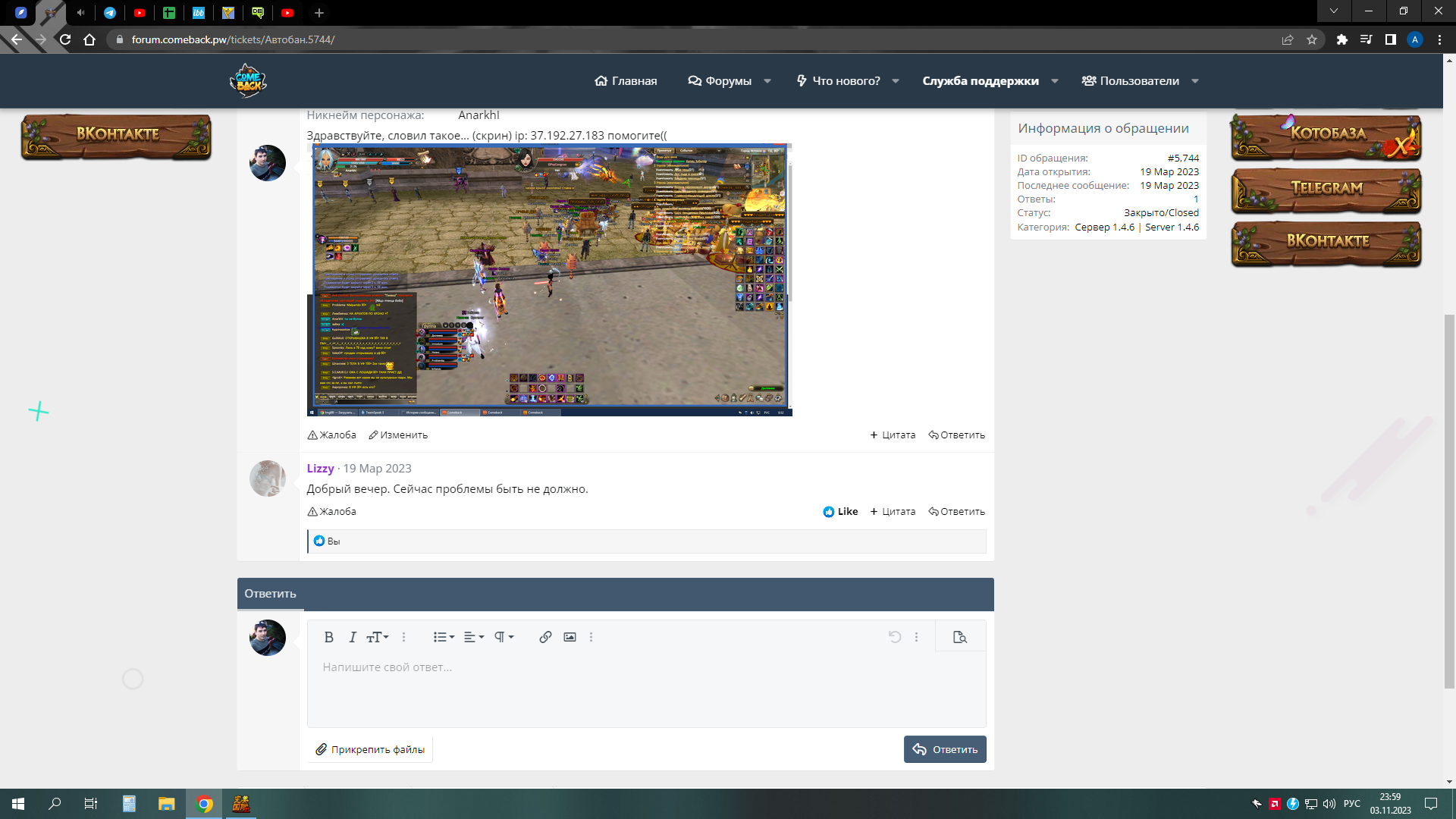Image resolution: width=1456 pixels, height=819 pixels.
Task: Open the list options dropdown
Action: pos(444,637)
